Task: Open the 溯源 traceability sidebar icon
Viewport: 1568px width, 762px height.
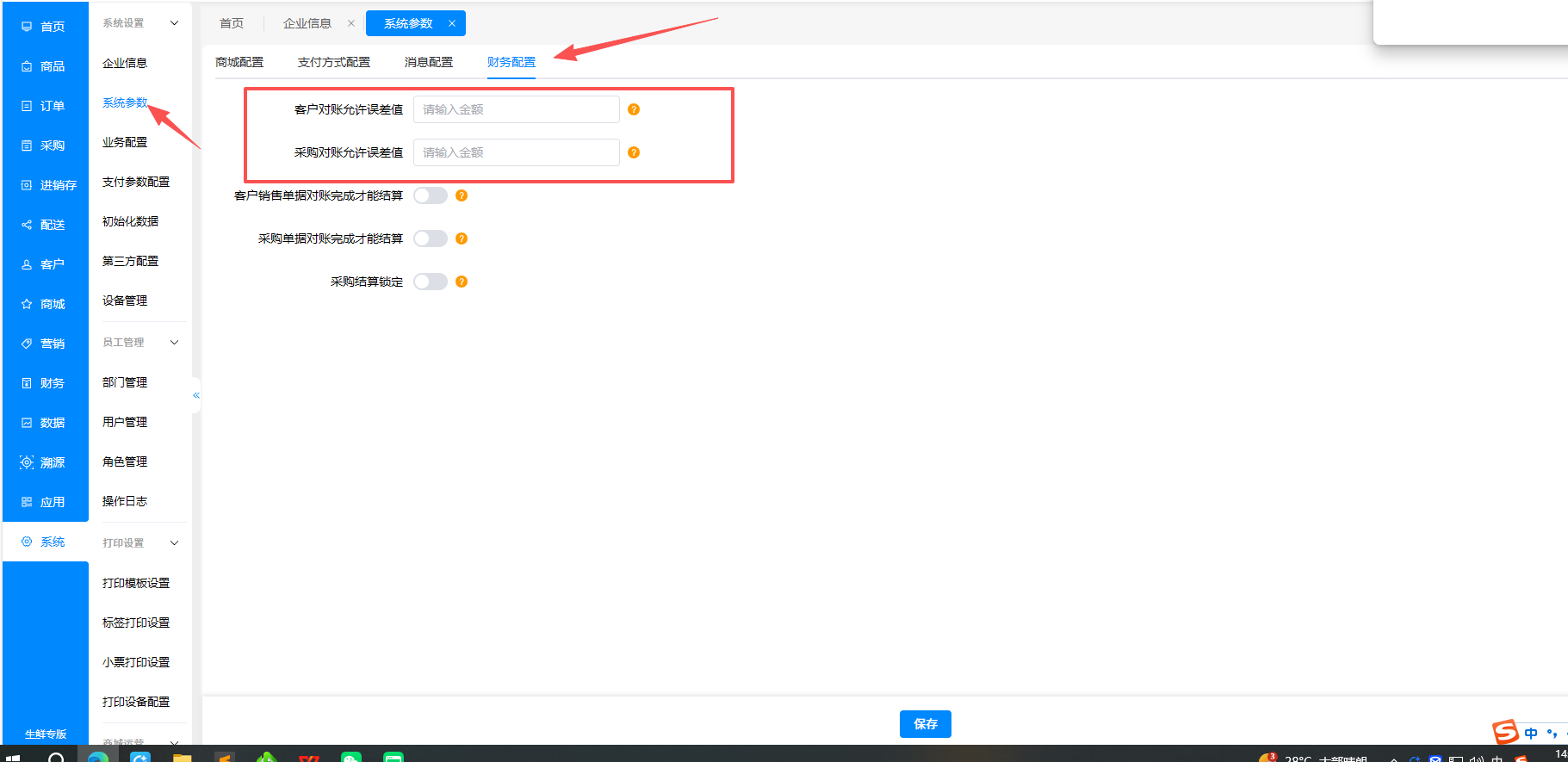Action: click(x=27, y=462)
